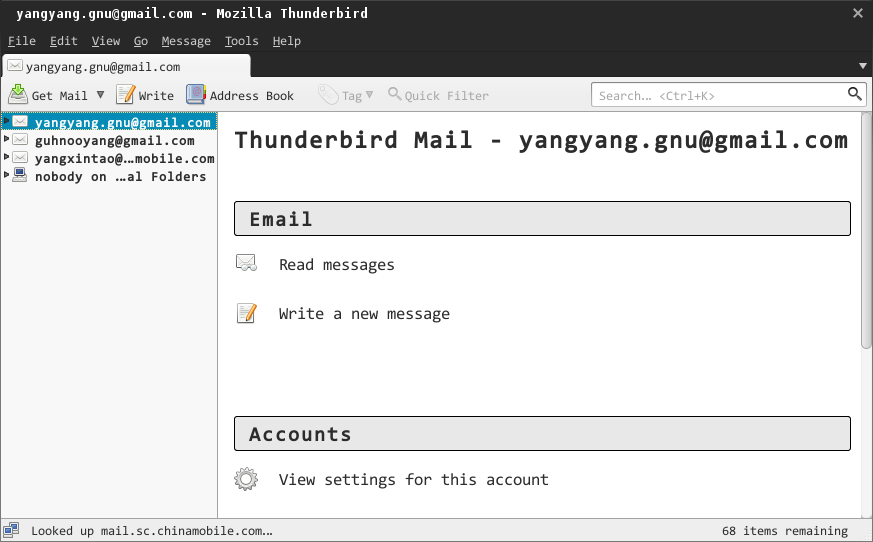Open the tab list dropdown arrow
The width and height of the screenshot is (873, 542).
862,66
